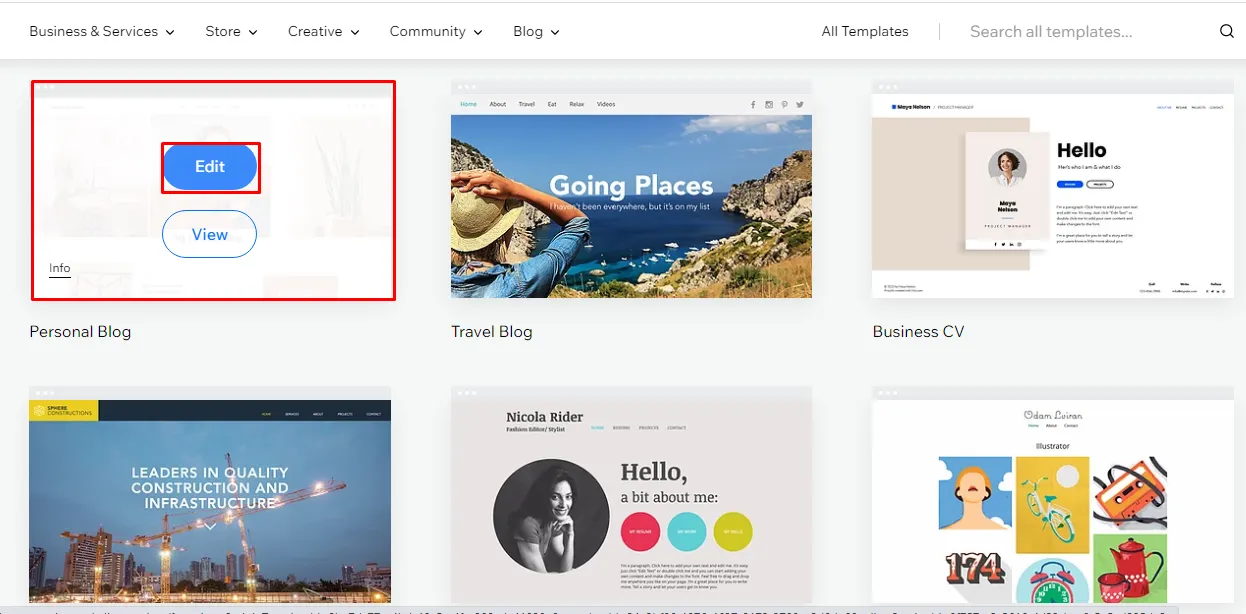Viewport: 1246px width, 614px height.
Task: Go to All Templates
Action: [865, 31]
